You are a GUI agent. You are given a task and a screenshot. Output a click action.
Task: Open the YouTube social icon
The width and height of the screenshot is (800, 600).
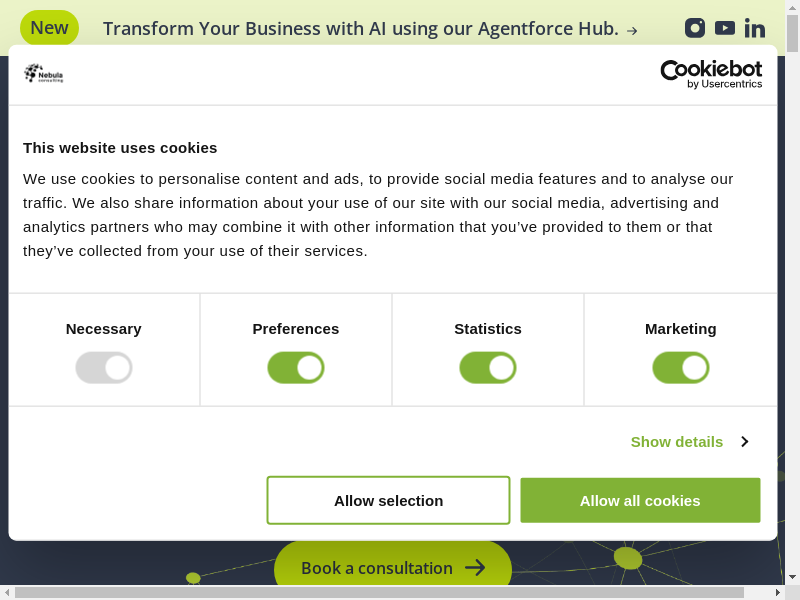pyautogui.click(x=725, y=28)
